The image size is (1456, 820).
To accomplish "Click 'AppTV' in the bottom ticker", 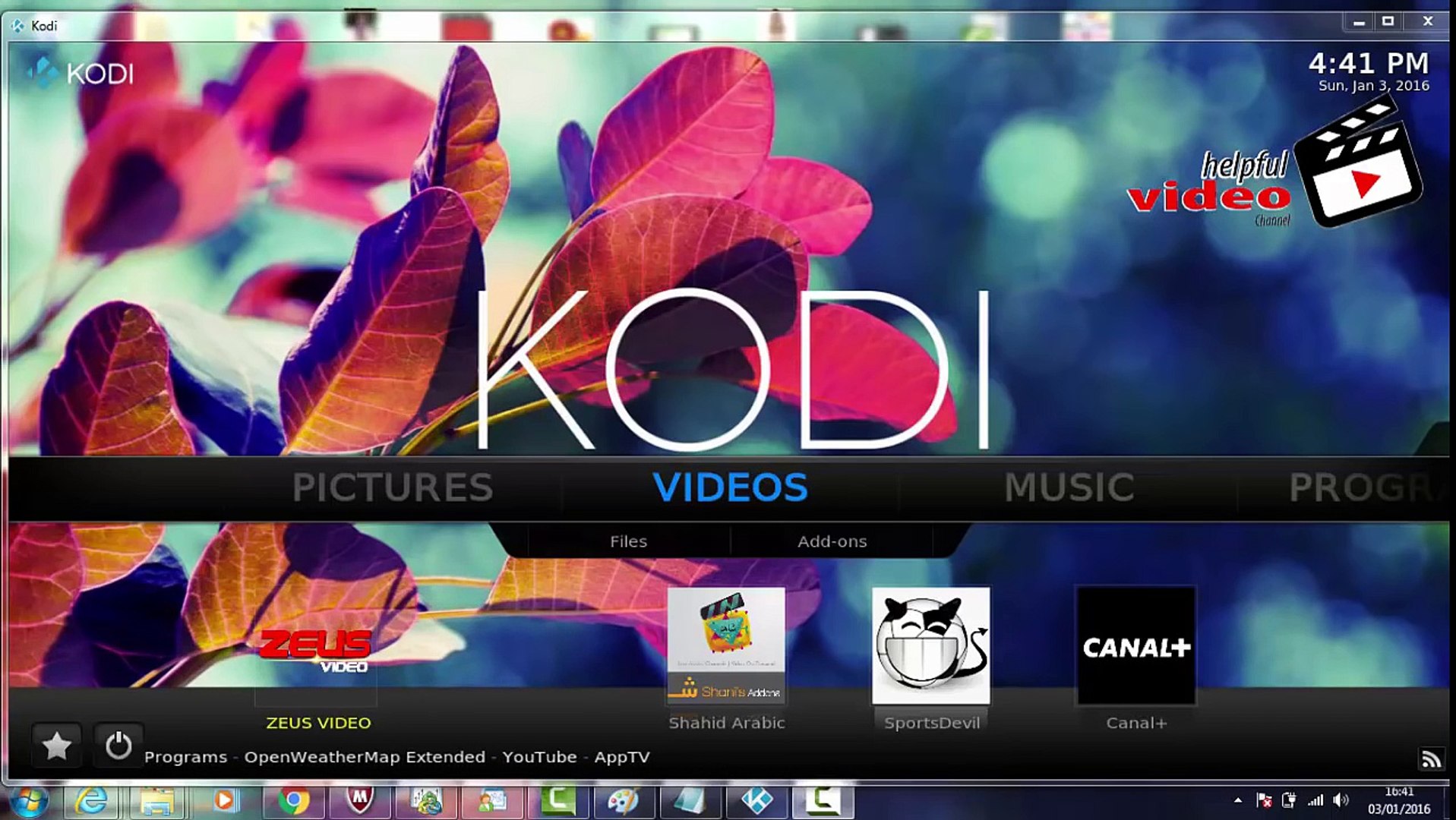I will click(622, 757).
